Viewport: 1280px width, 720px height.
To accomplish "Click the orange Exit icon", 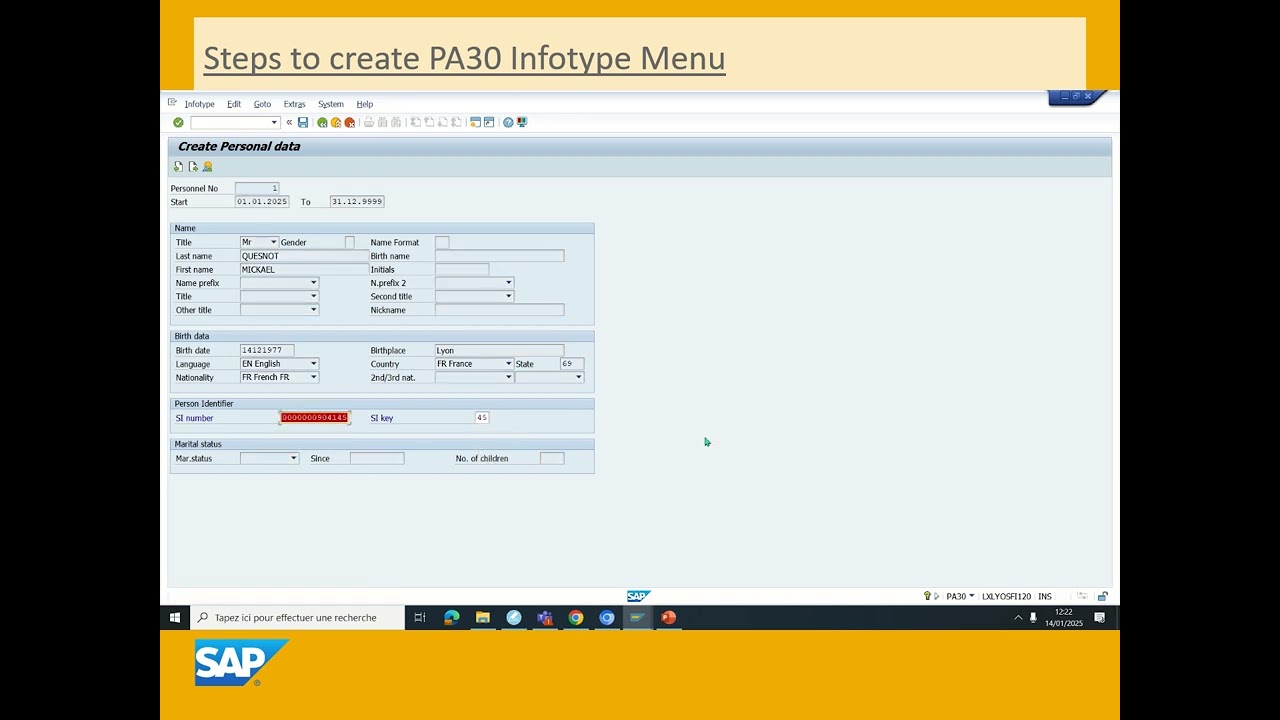I will pos(336,122).
